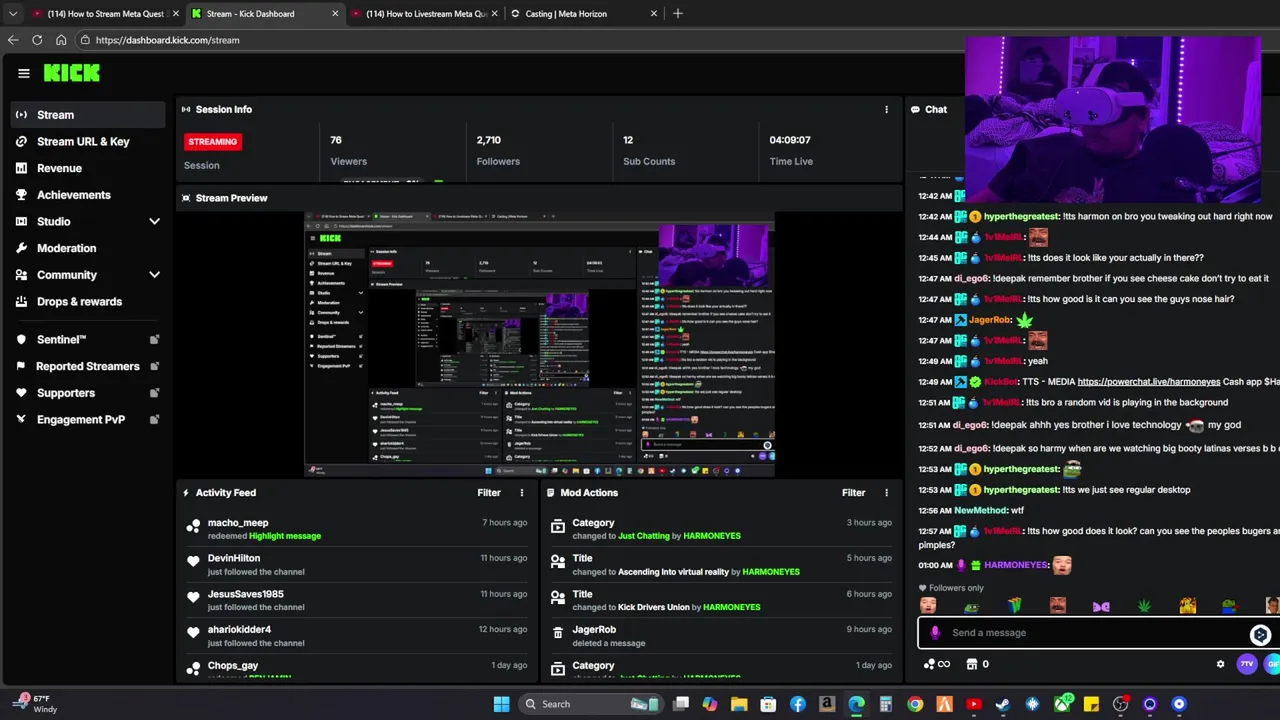Click ahariokidder4 follower entry

tap(239, 630)
